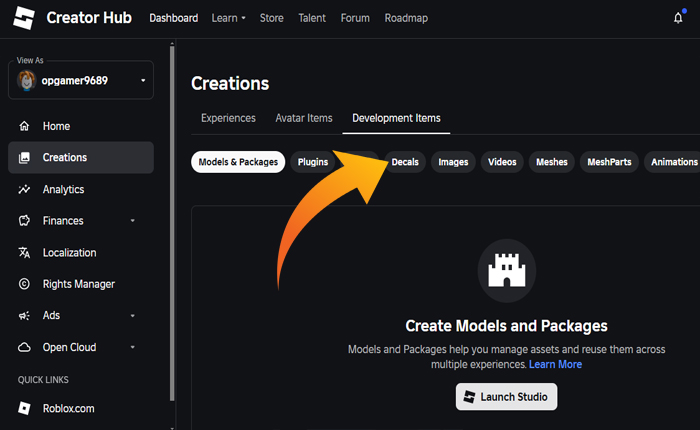Click the Open Cloud icon
The image size is (700, 430).
24,347
